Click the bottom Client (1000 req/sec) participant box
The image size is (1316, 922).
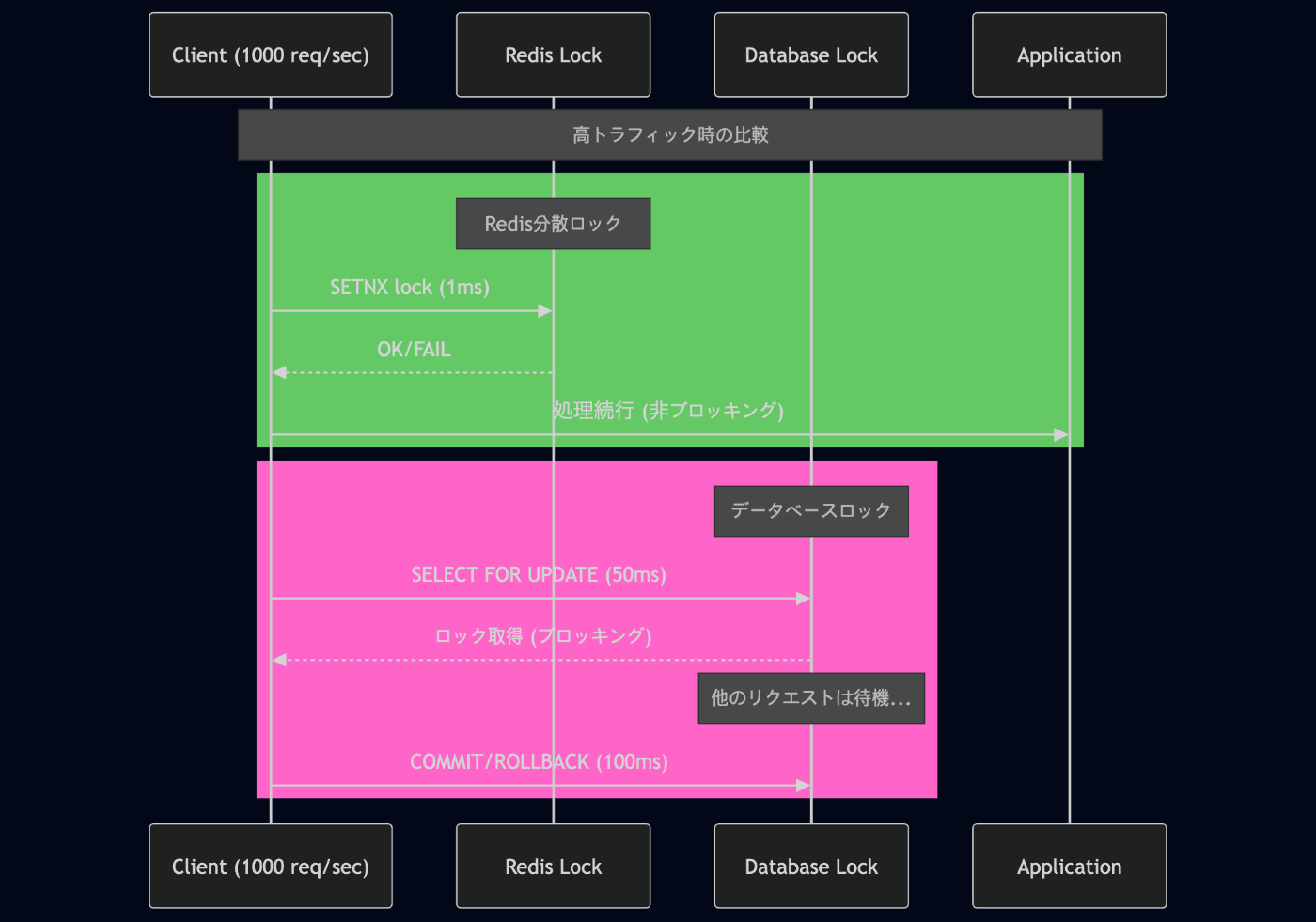pos(271,866)
